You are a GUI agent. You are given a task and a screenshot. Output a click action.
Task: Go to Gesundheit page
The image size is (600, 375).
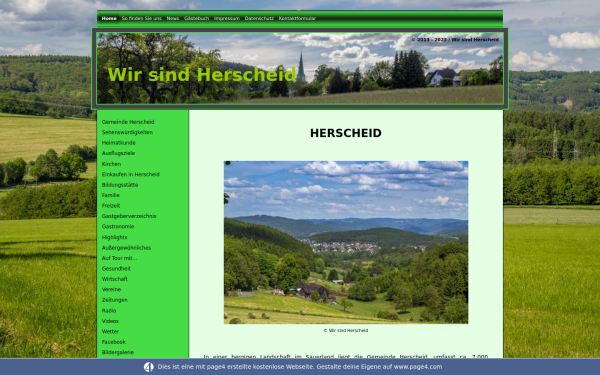click(x=116, y=269)
